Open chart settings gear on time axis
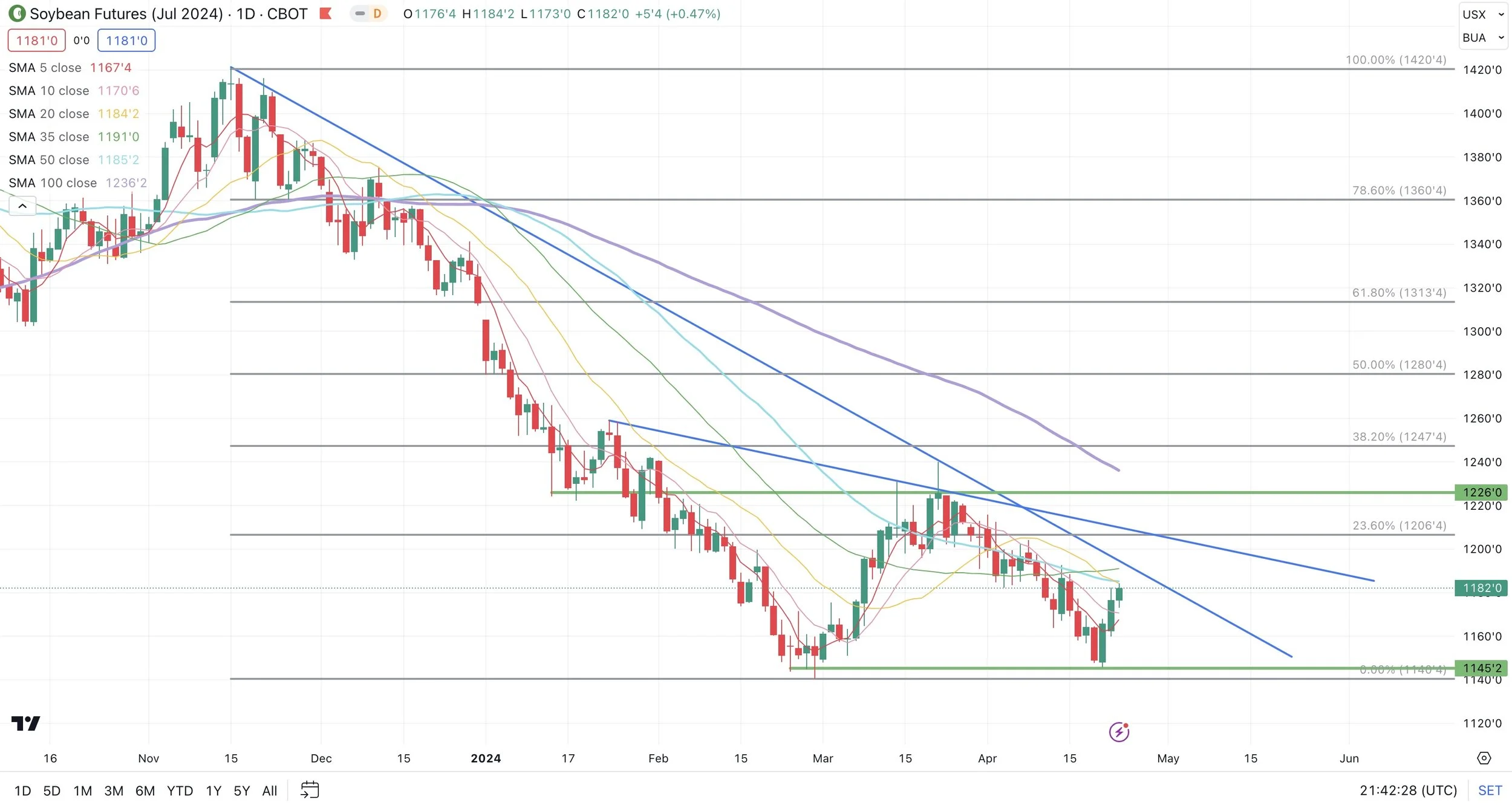The height and width of the screenshot is (805, 1512). (1484, 758)
